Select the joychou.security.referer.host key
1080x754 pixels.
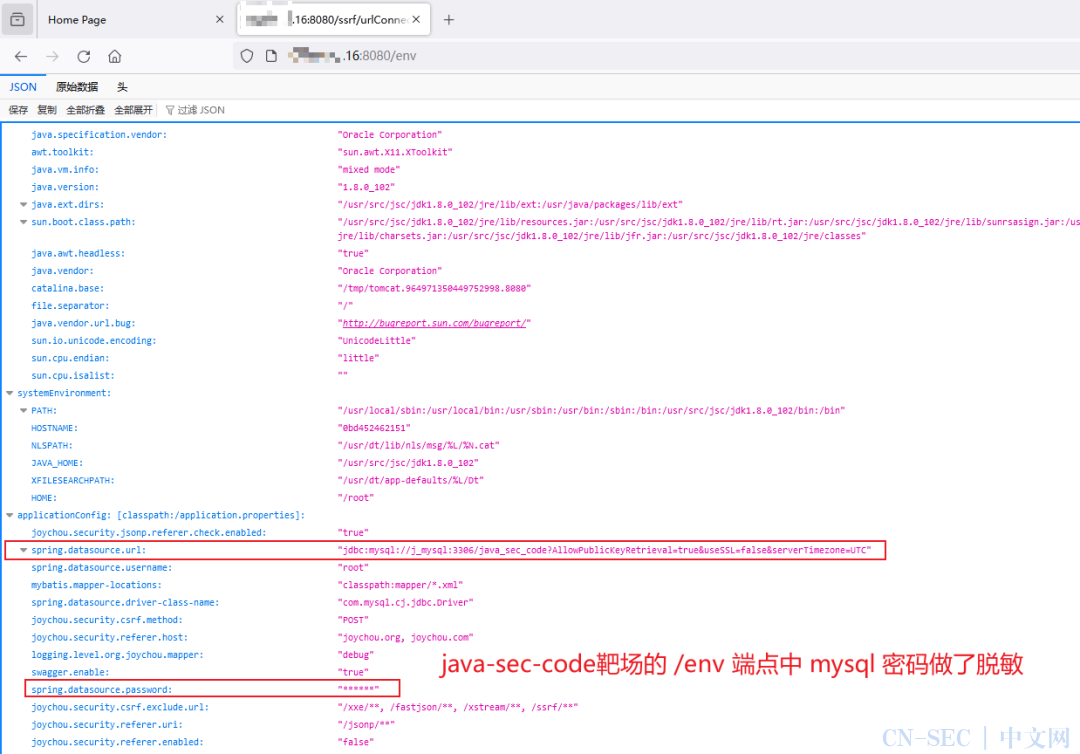pyautogui.click(x=109, y=638)
